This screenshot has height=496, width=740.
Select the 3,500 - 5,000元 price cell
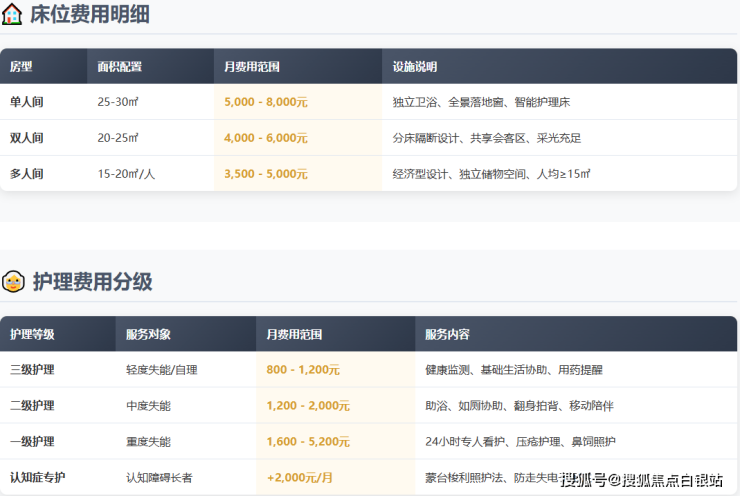[266, 174]
